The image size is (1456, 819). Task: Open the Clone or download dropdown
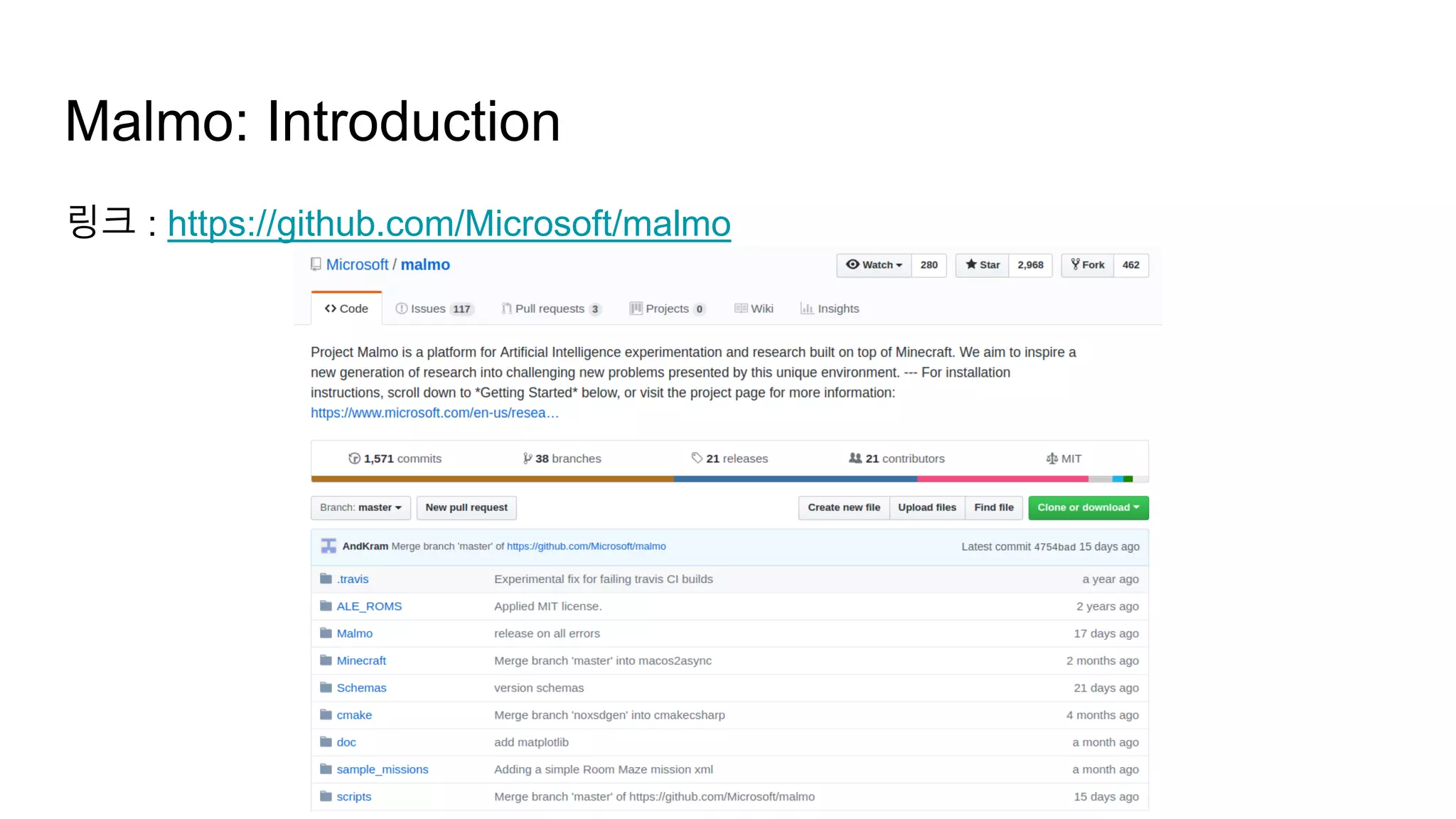[1088, 508]
